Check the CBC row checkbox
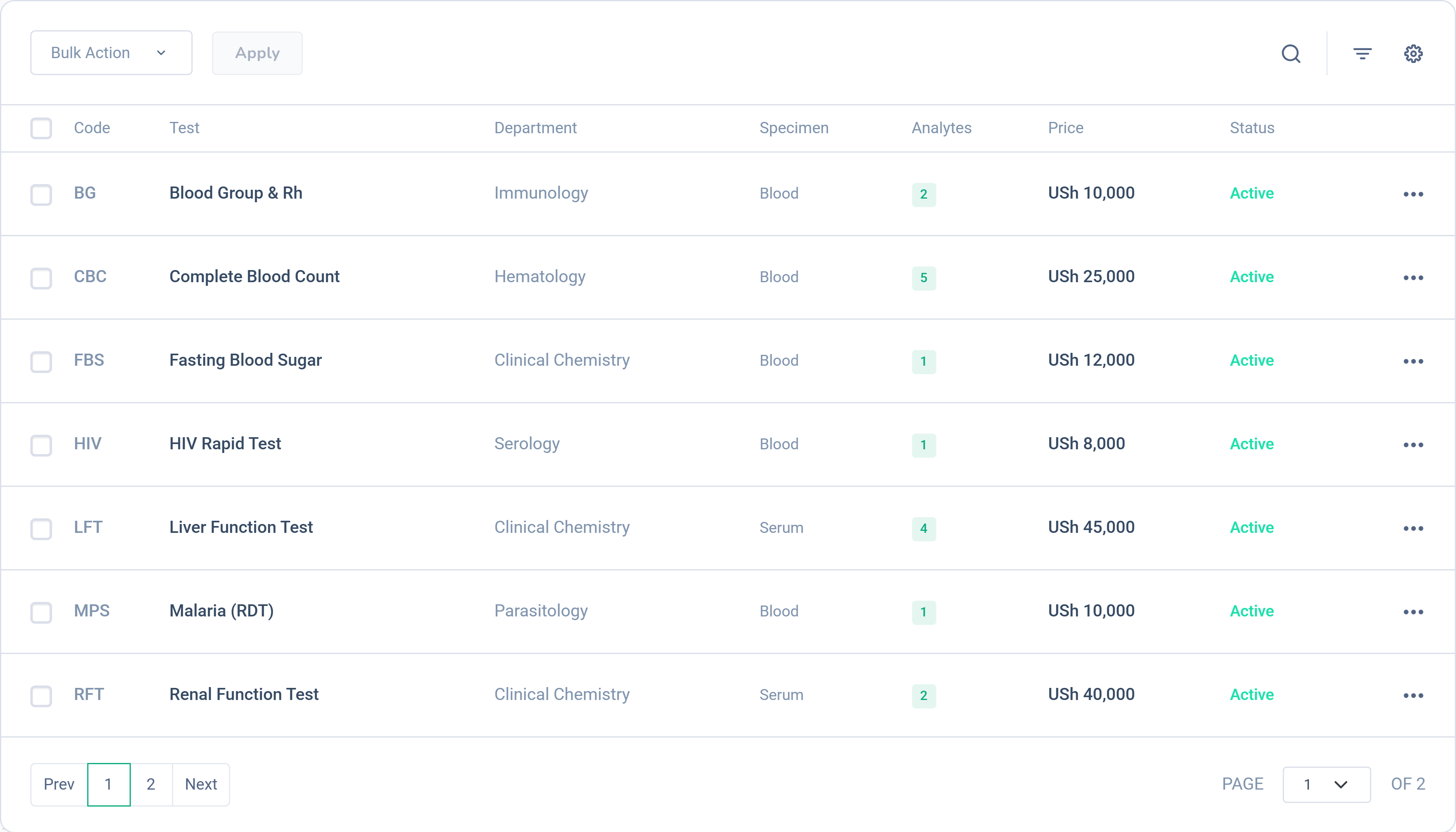The image size is (1456, 832). pyautogui.click(x=41, y=278)
